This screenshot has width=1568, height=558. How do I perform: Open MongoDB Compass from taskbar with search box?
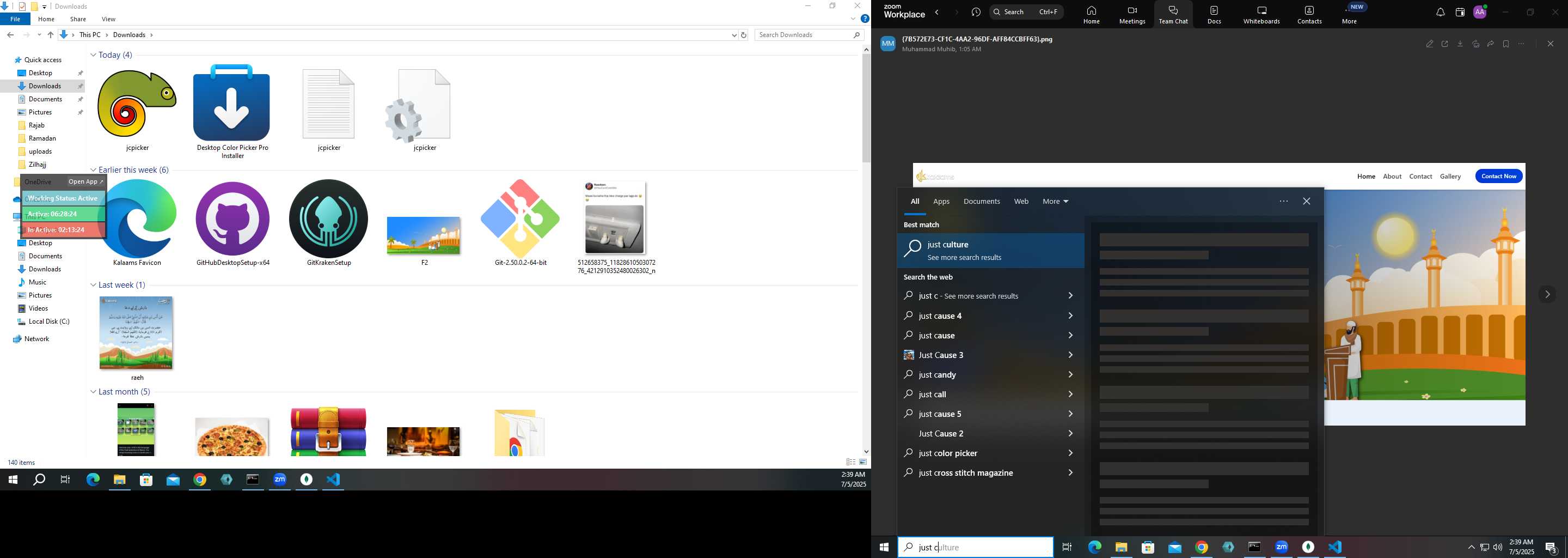pyautogui.click(x=1309, y=547)
